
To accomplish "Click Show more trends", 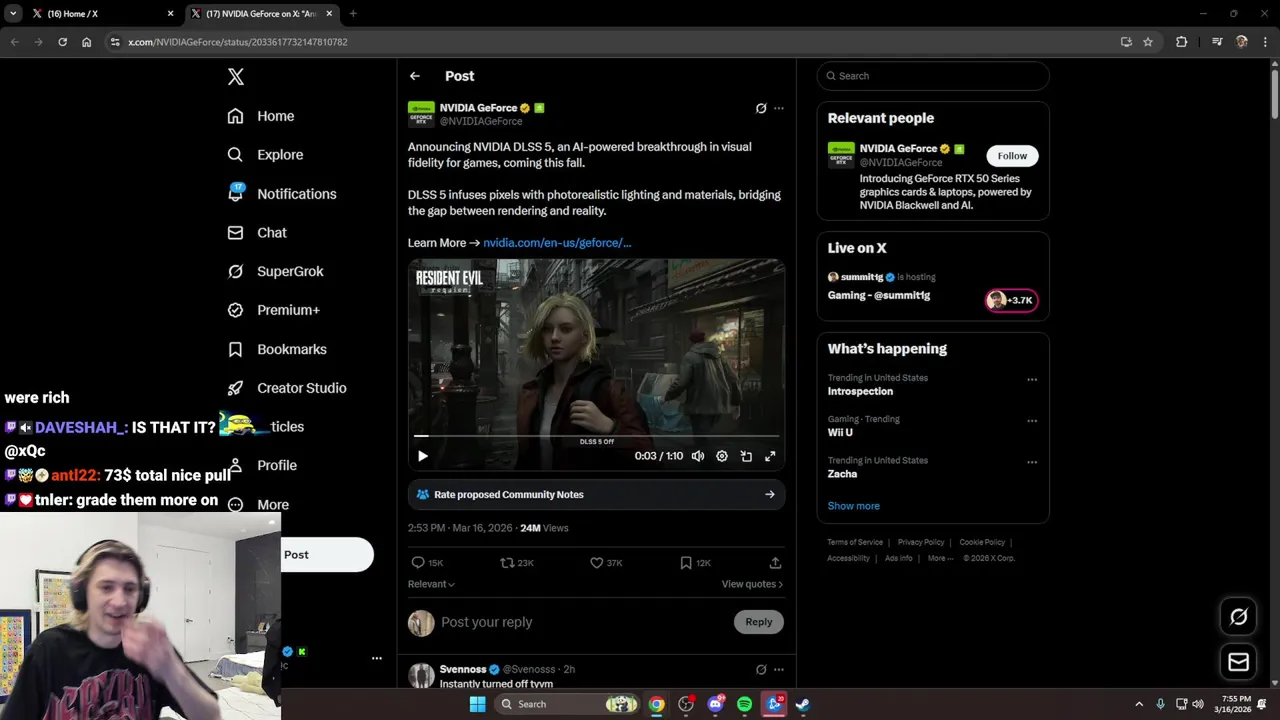I will pyautogui.click(x=853, y=506).
